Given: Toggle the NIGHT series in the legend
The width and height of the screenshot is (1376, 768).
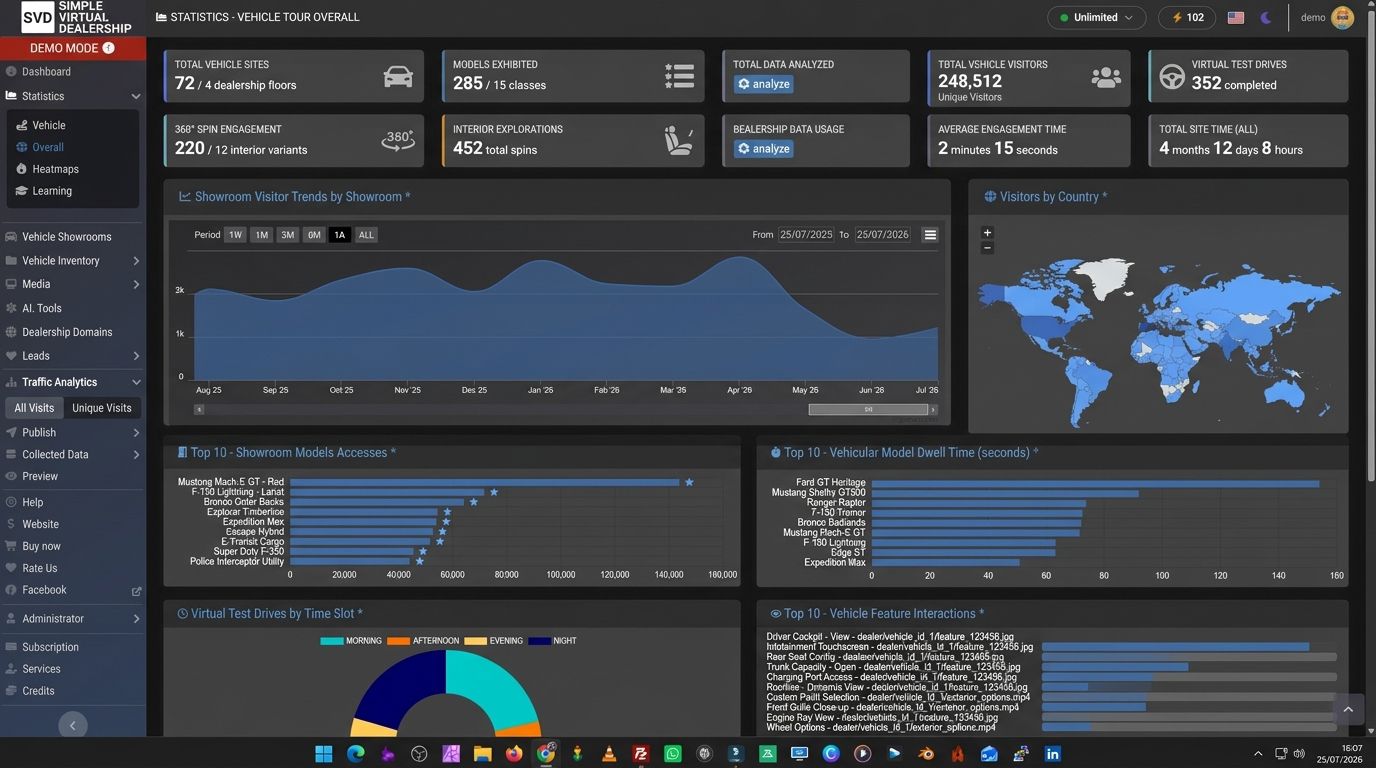Looking at the screenshot, I should coord(552,641).
